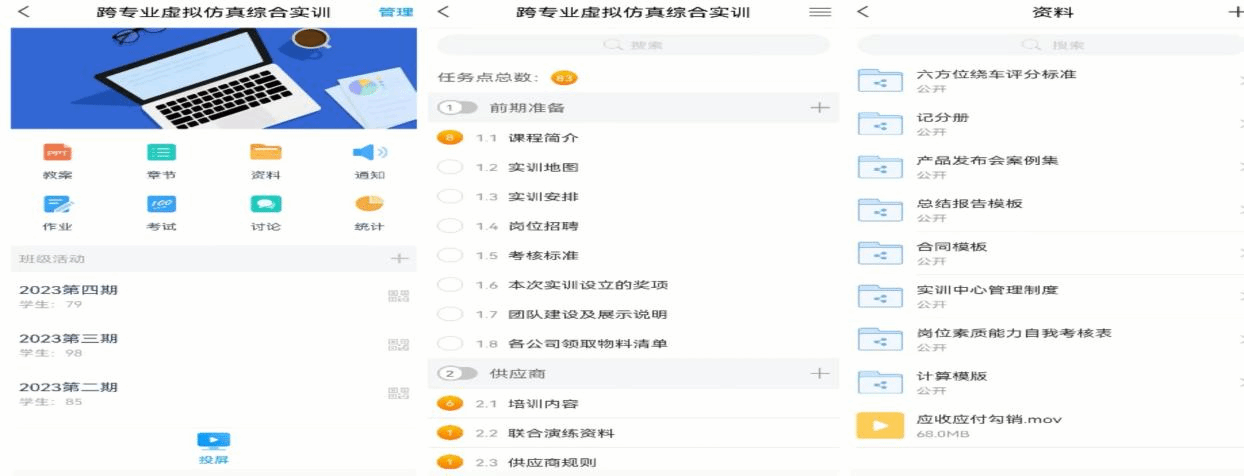Open the 考试 exam icon
Viewport: 1244px width, 476px height.
point(161,204)
